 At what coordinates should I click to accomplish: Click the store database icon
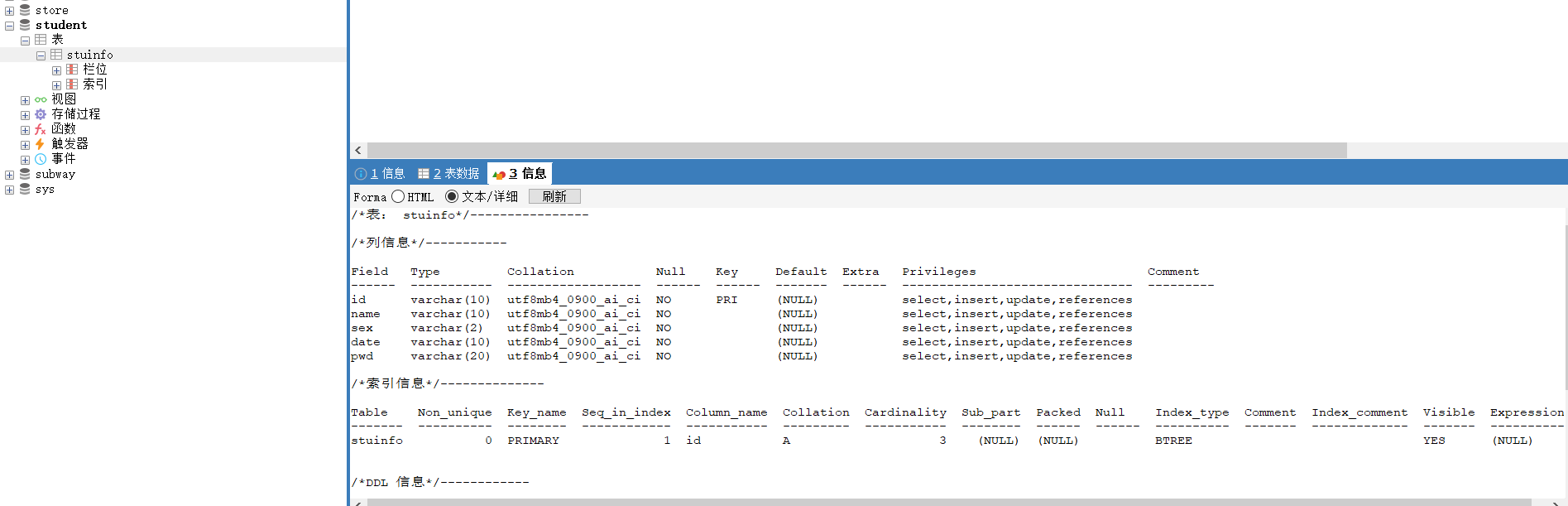tap(25, 10)
